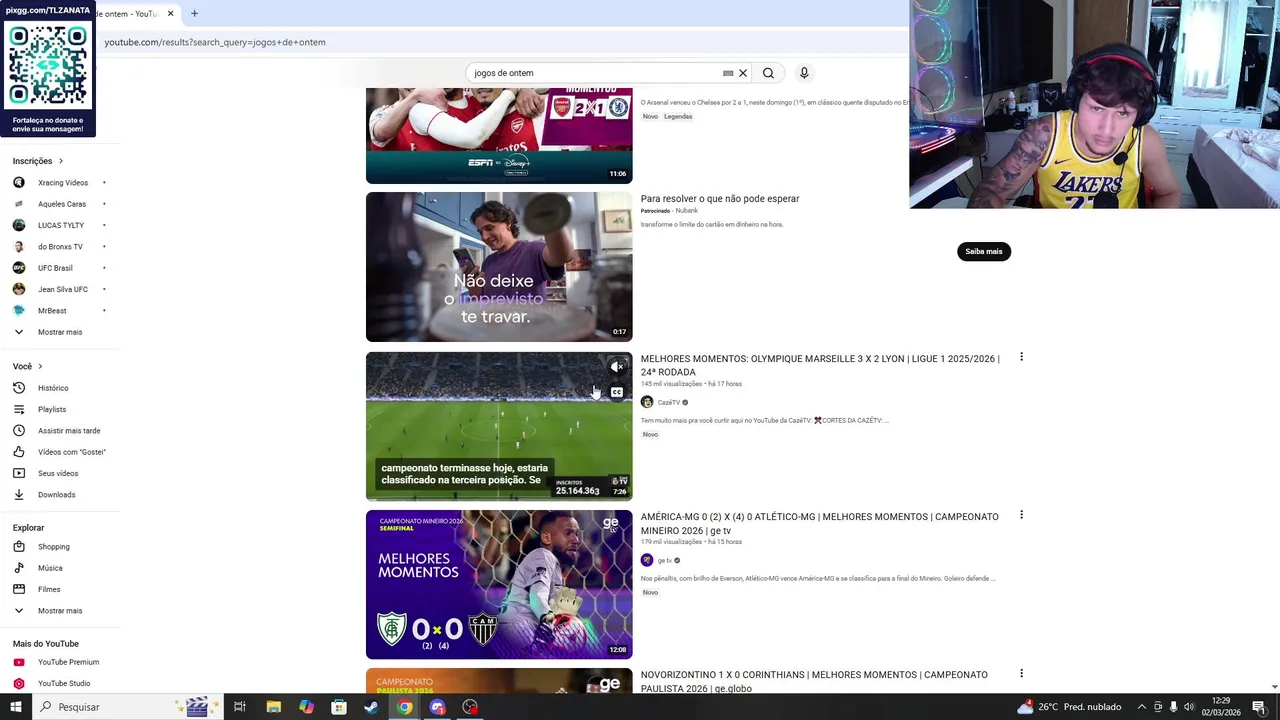Viewport: 1280px width, 720px height.
Task: Open Steam from the taskbar
Action: [371, 707]
